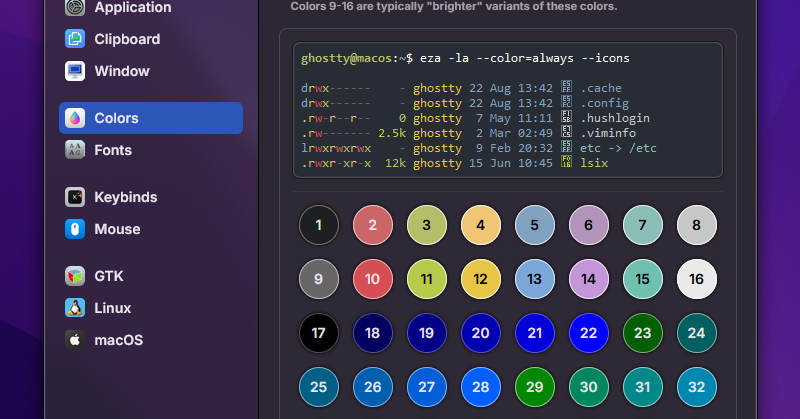Pick palette color 12 yellow swatch

pos(481,279)
